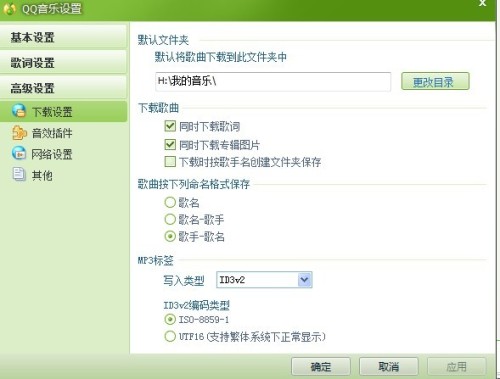Viewport: 500px width, 379px height.
Task: Click the 网络设置 globe icon
Action: 19,153
